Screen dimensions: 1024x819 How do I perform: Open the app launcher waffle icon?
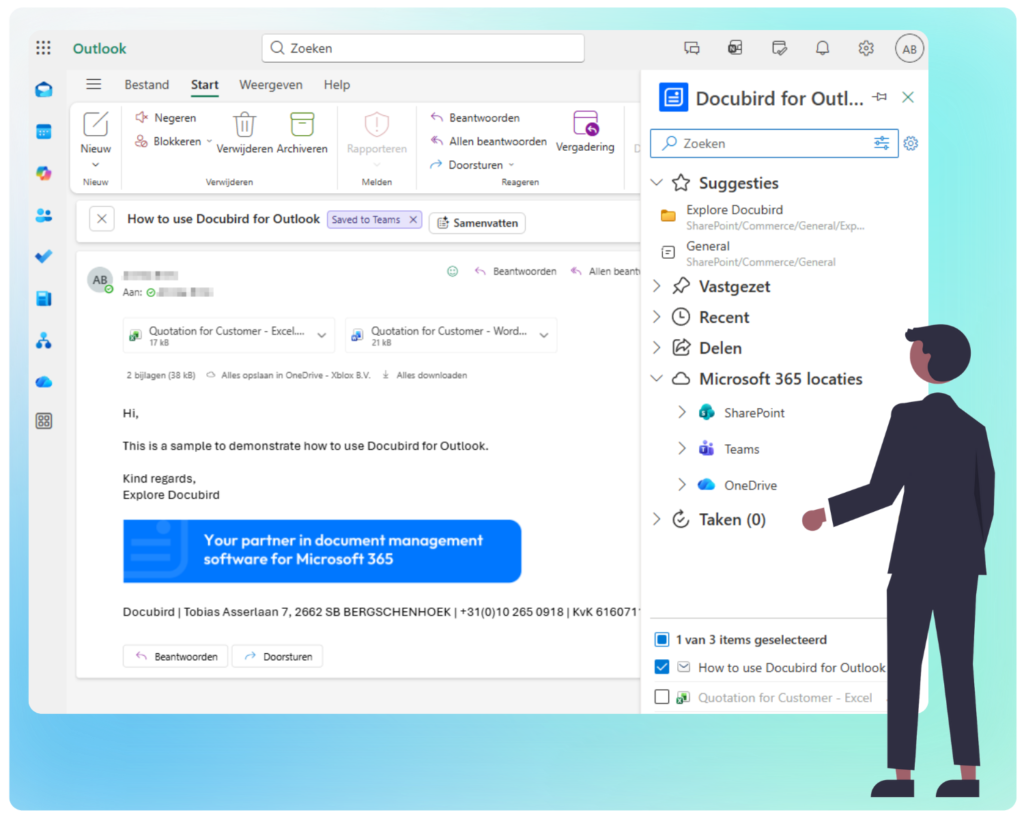43,48
